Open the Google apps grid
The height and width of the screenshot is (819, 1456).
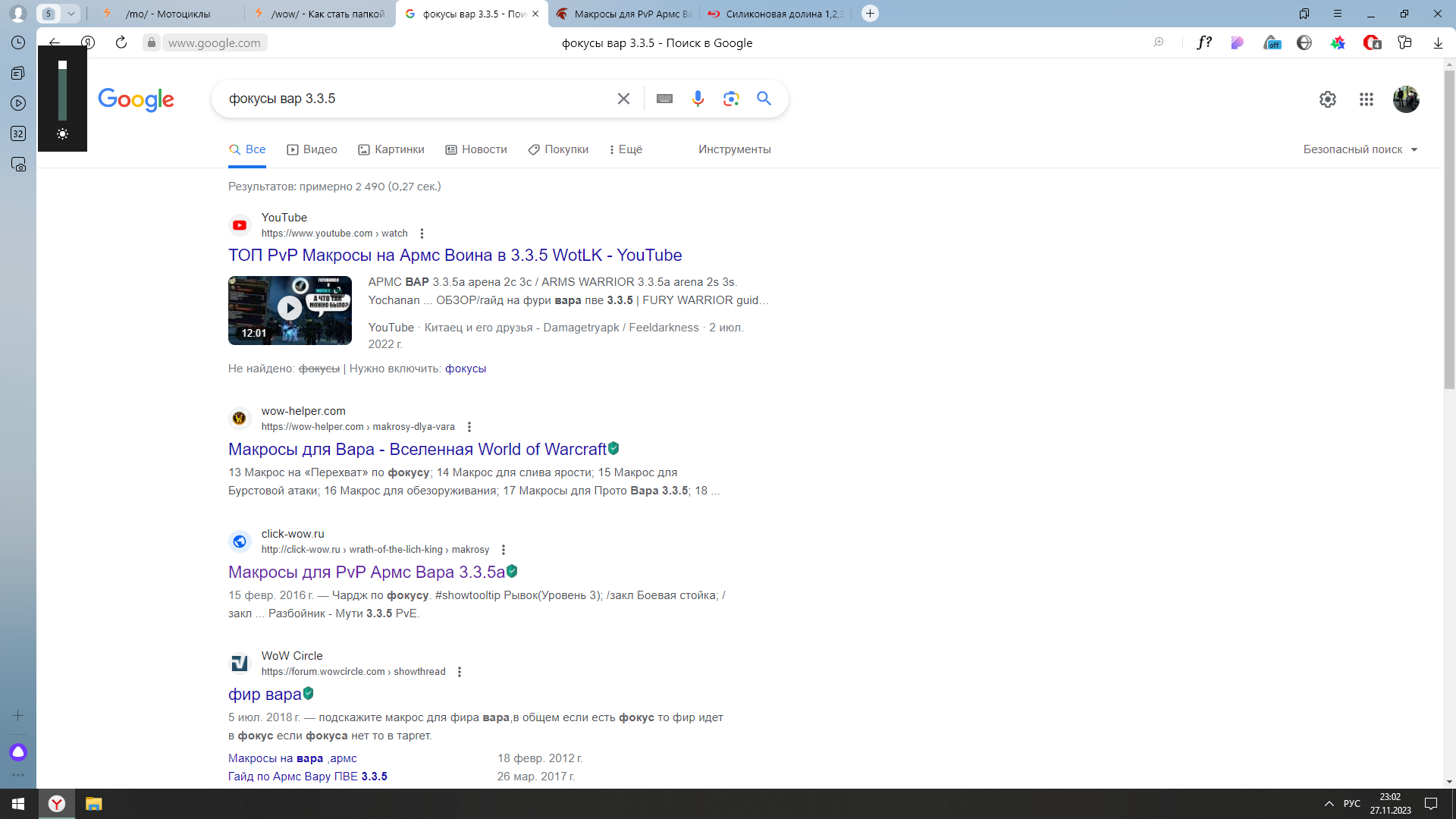[x=1367, y=99]
